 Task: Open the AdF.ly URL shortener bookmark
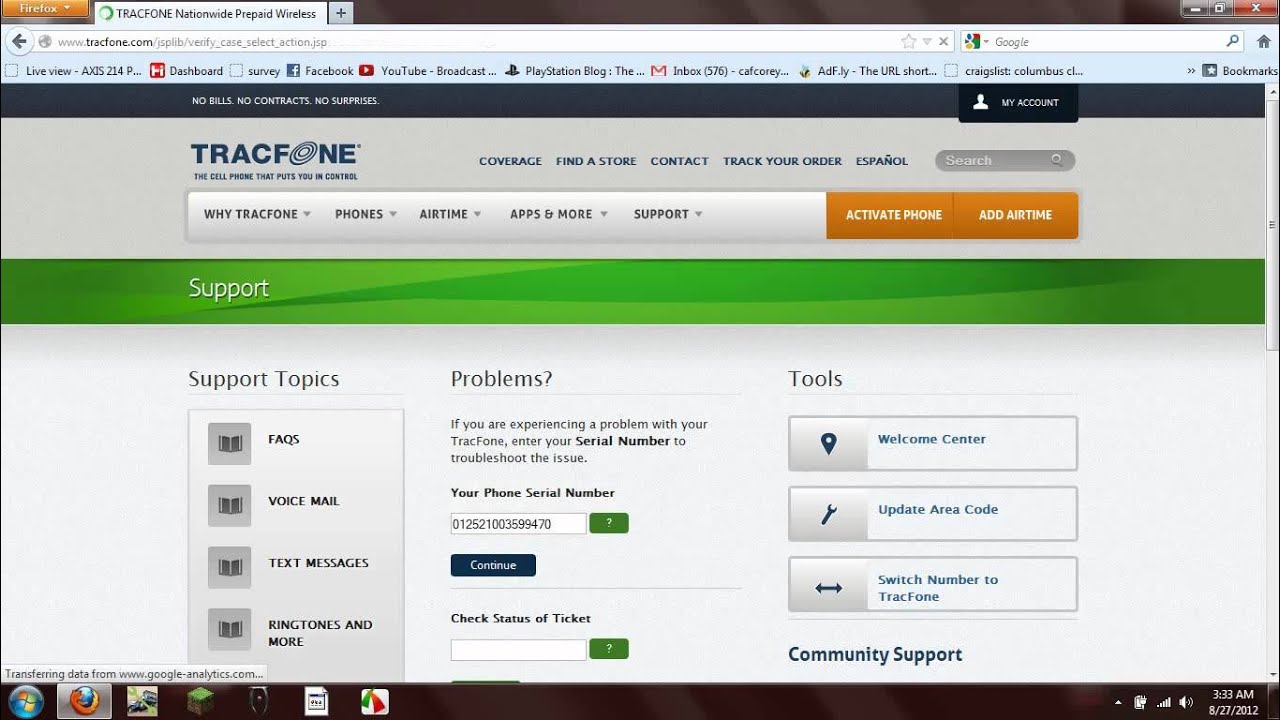867,71
